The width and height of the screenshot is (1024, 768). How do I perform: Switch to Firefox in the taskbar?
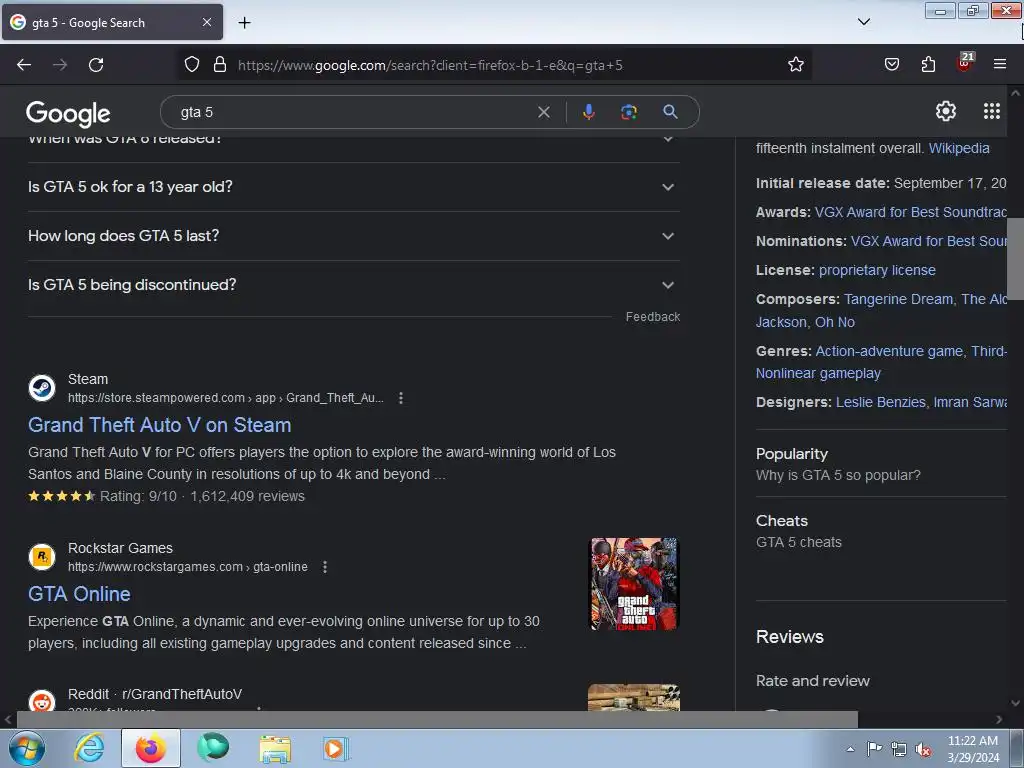150,748
